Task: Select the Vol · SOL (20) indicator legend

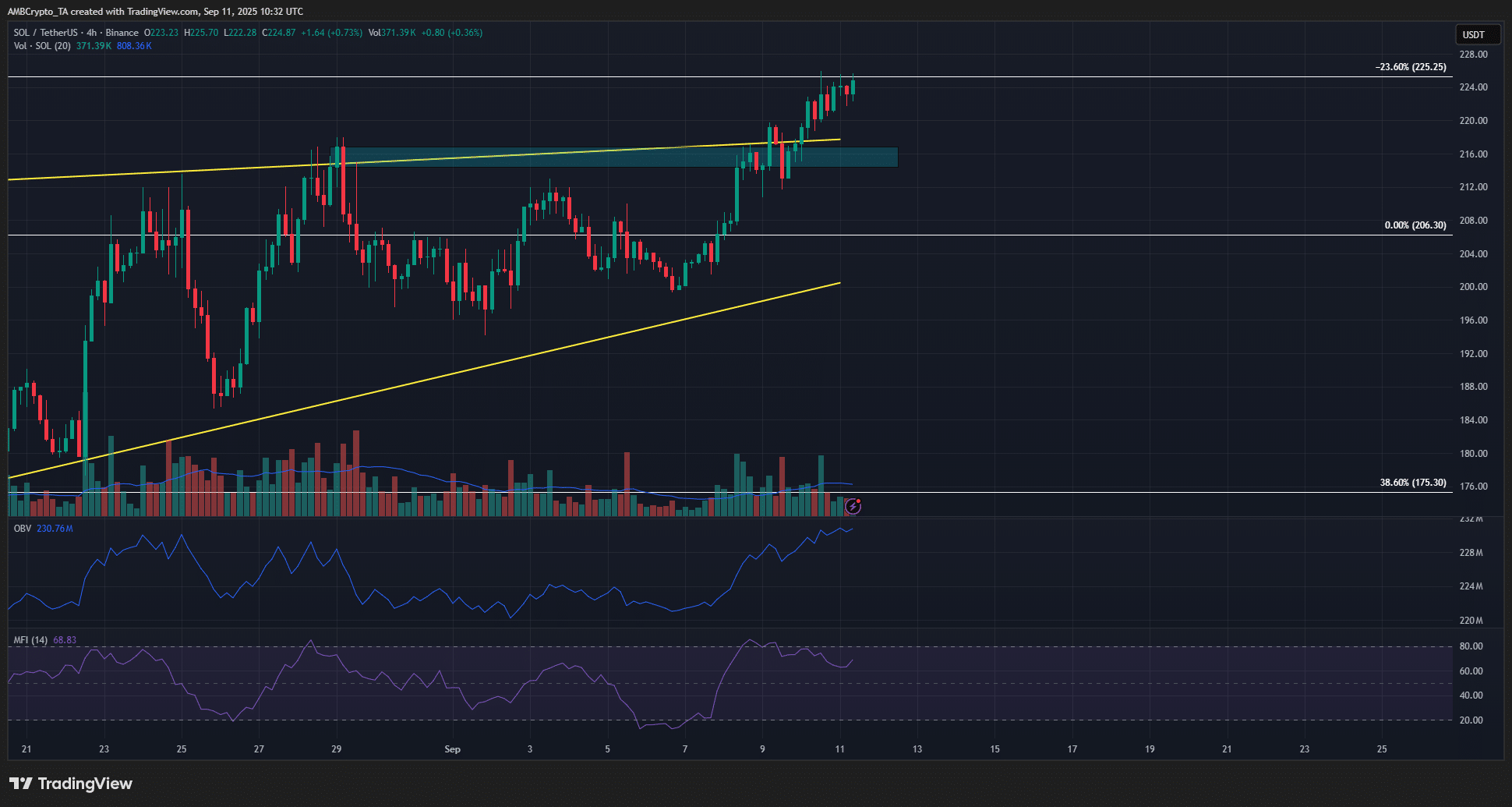Action: (42, 46)
